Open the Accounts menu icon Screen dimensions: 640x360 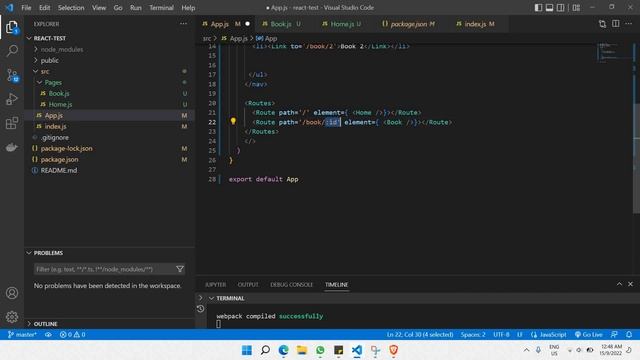click(12, 293)
